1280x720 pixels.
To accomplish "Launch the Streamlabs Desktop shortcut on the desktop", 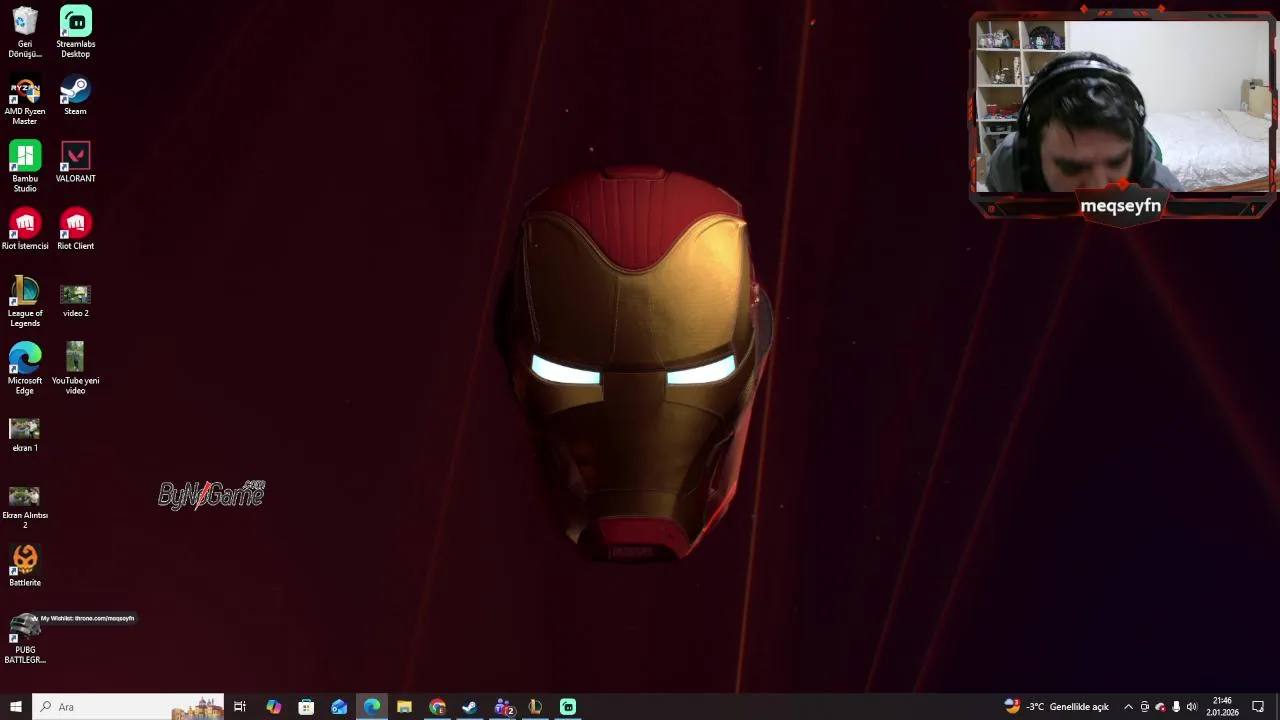I will click(x=75, y=32).
